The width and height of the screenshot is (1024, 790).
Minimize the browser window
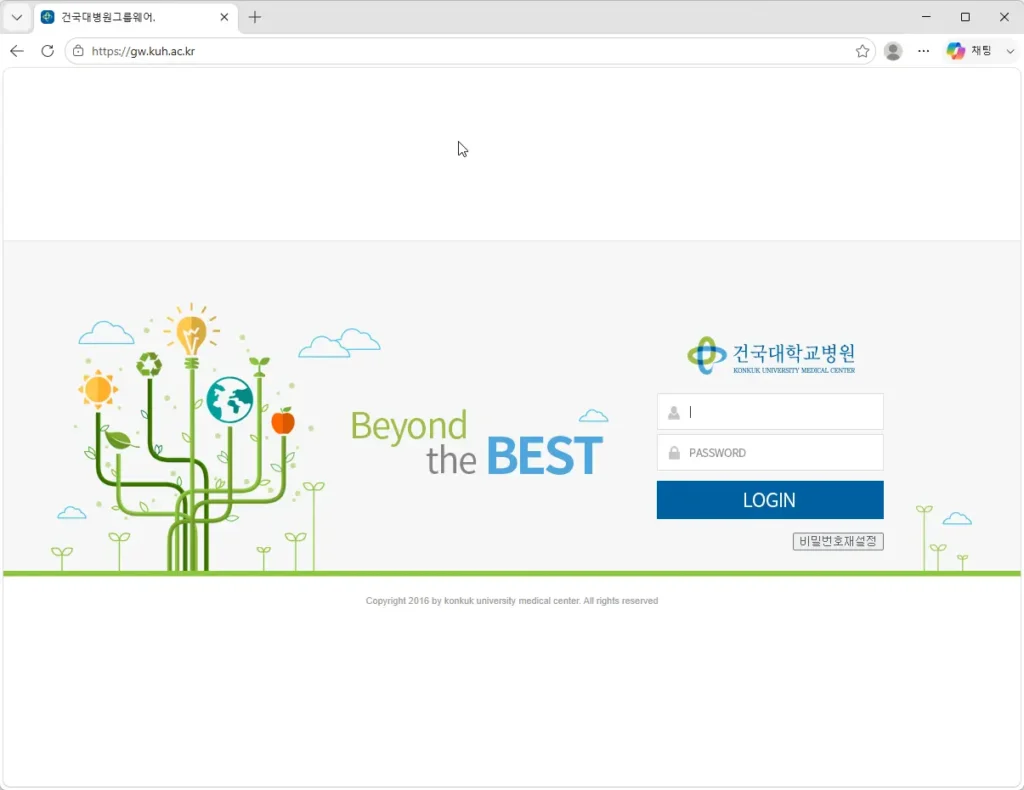pyautogui.click(x=926, y=17)
